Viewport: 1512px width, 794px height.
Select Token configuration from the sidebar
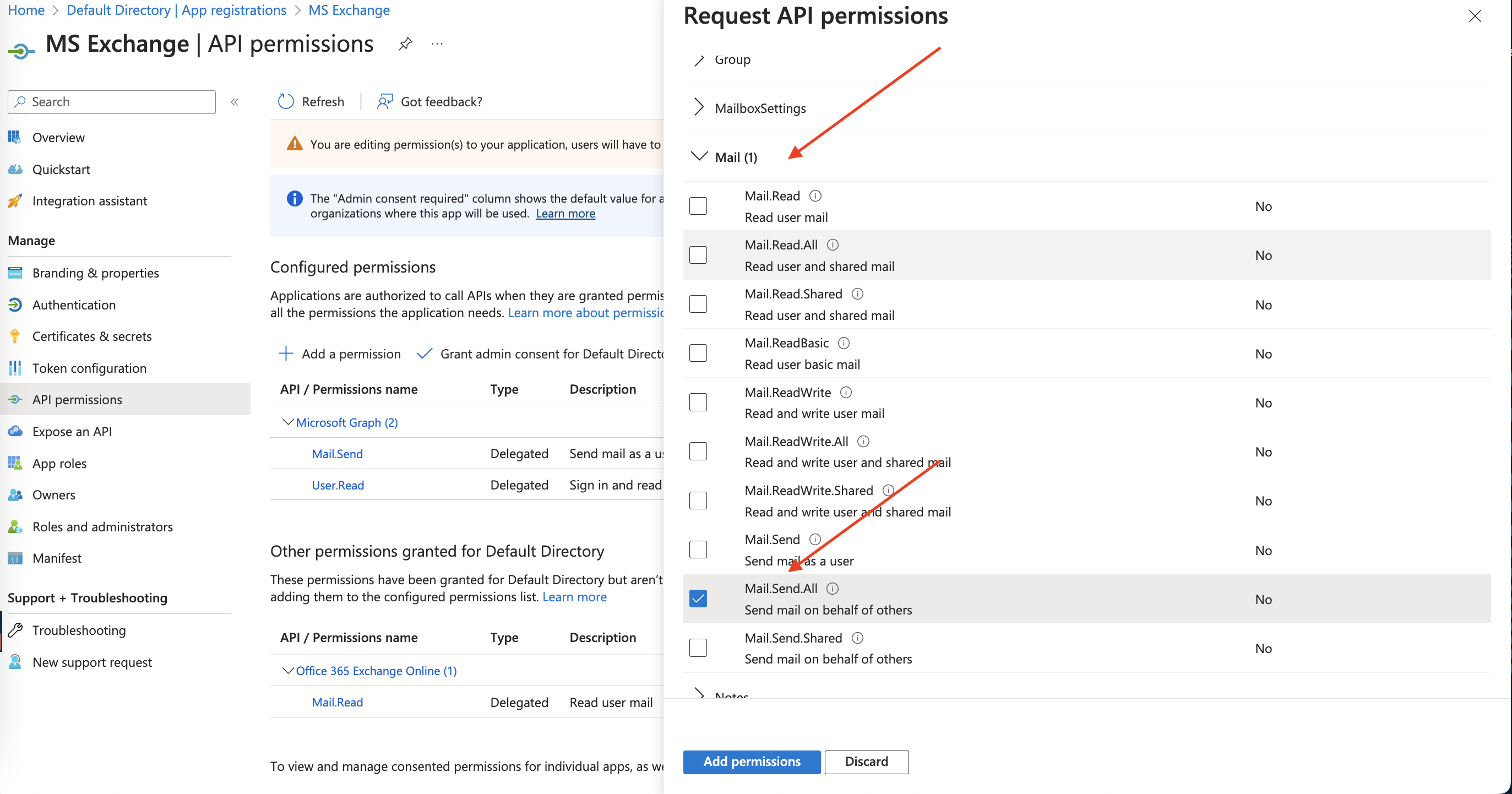coord(89,368)
